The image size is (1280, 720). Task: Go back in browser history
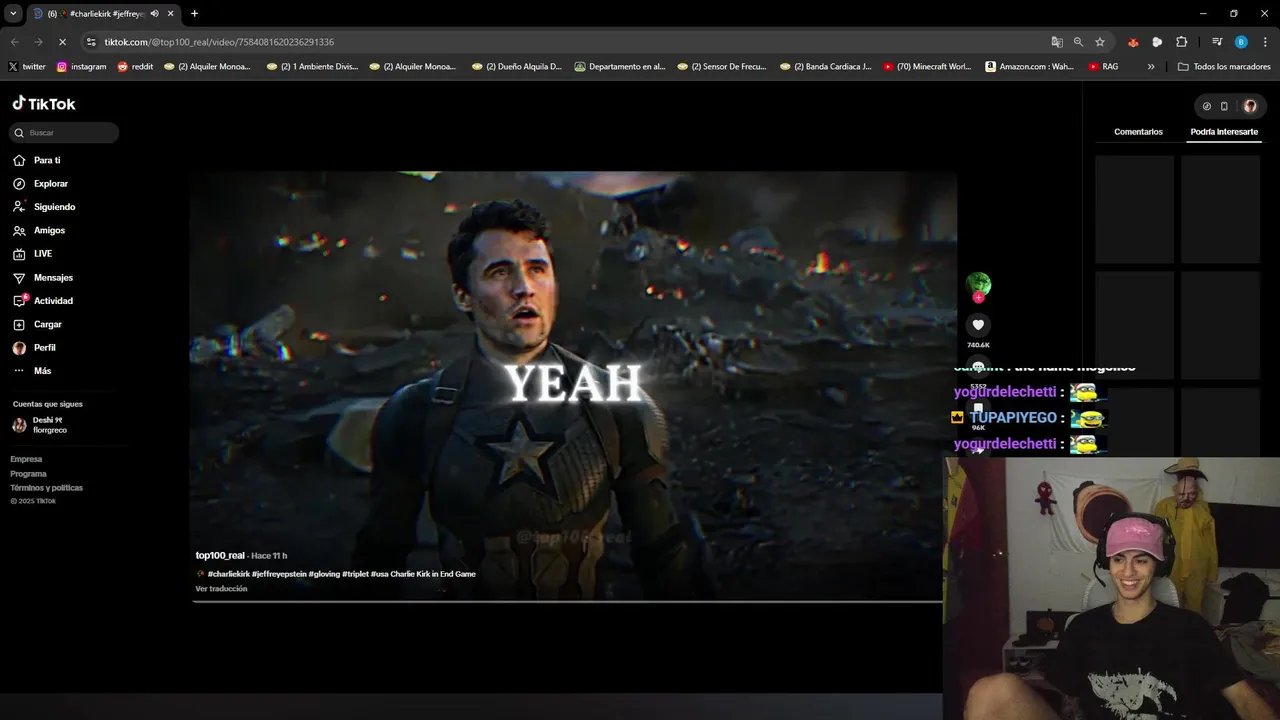tap(14, 42)
